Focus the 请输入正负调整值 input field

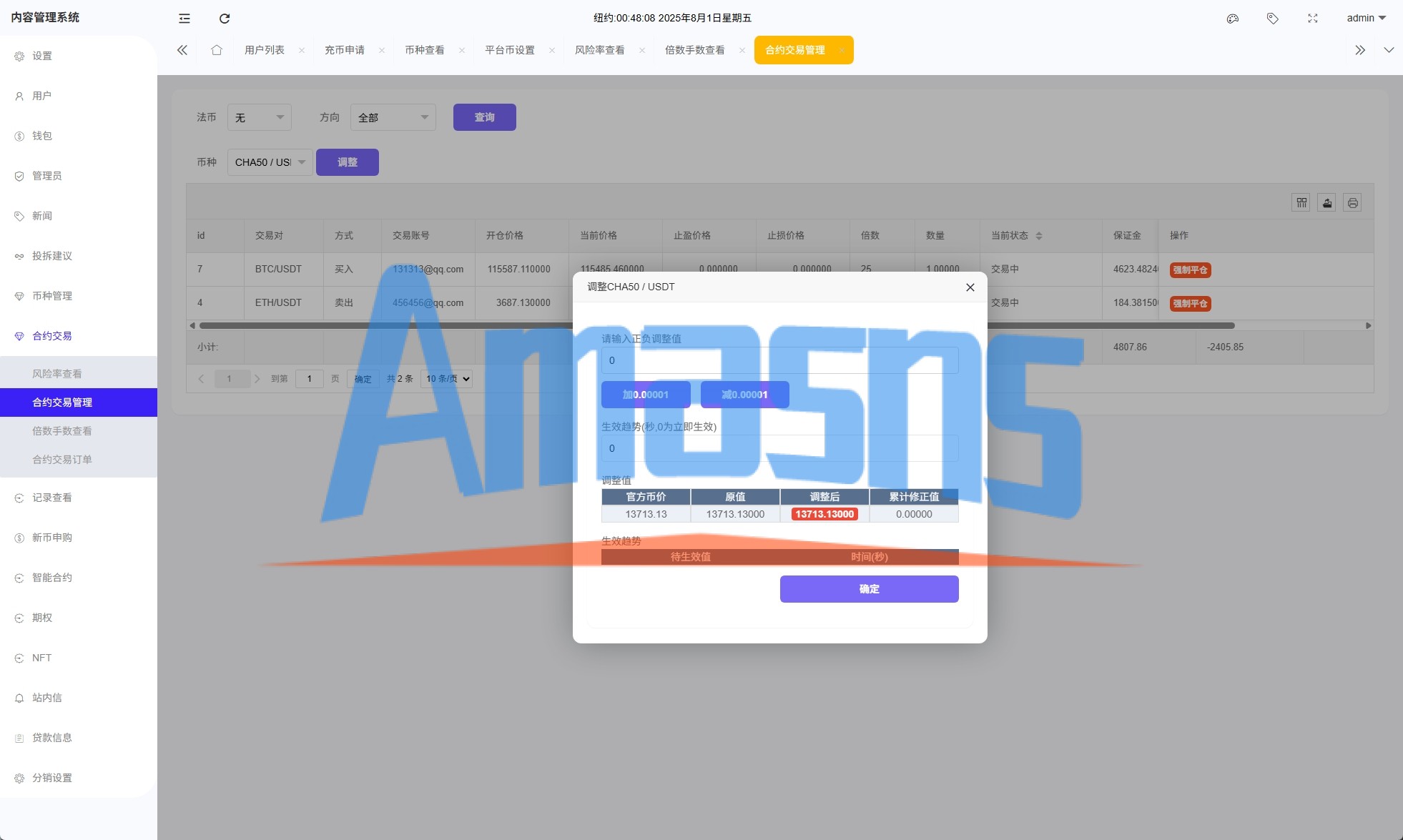[x=780, y=360]
